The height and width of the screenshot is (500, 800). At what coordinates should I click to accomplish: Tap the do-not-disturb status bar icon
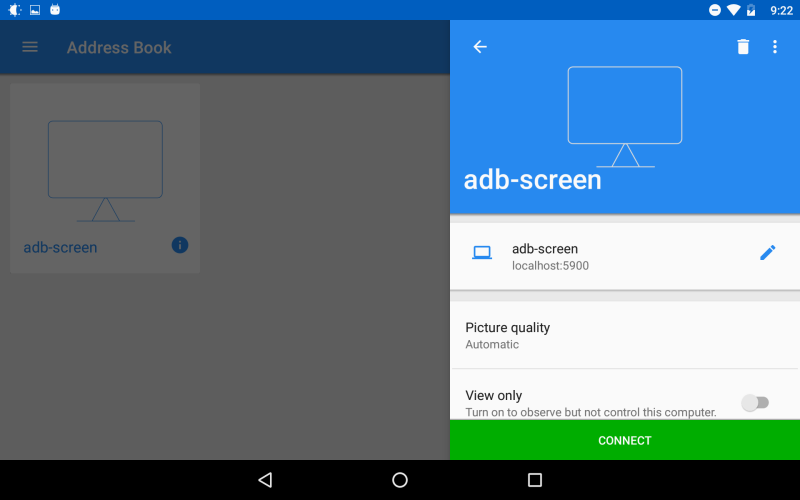pos(715,10)
